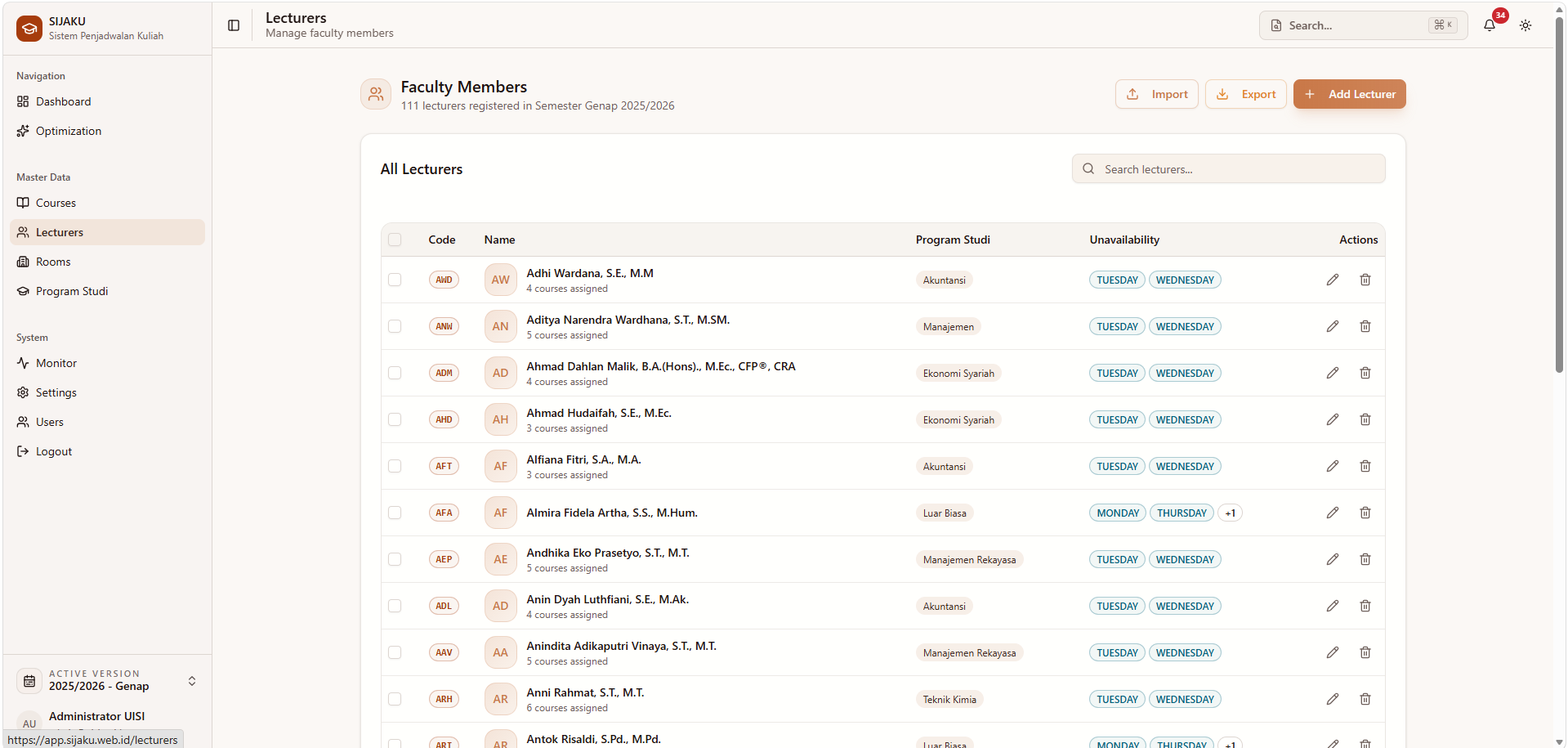This screenshot has height=748, width=1568.
Task: Expand +1 unavailability badge for Almira Fidela
Action: tap(1230, 513)
